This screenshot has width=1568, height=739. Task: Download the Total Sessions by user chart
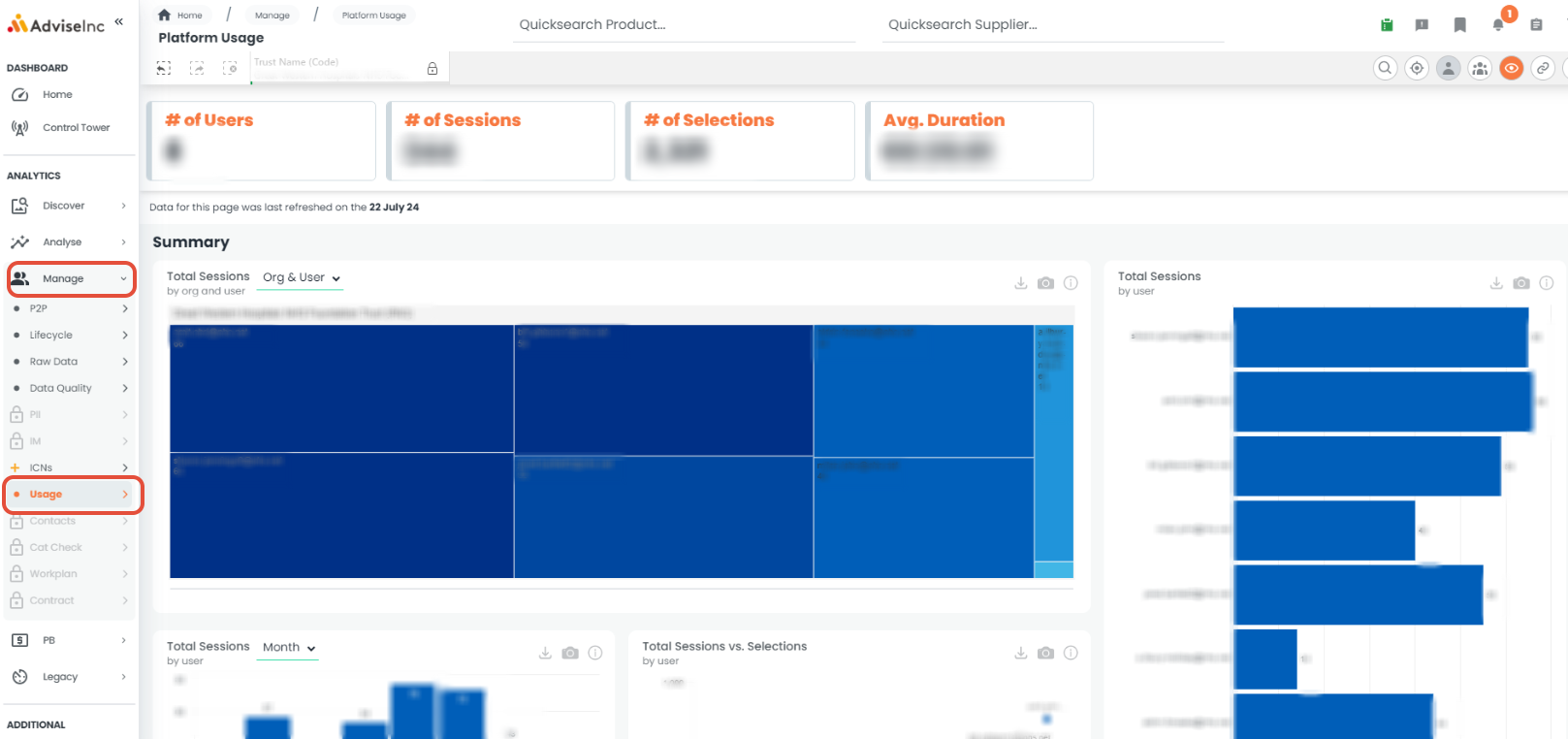pyautogui.click(x=1496, y=283)
